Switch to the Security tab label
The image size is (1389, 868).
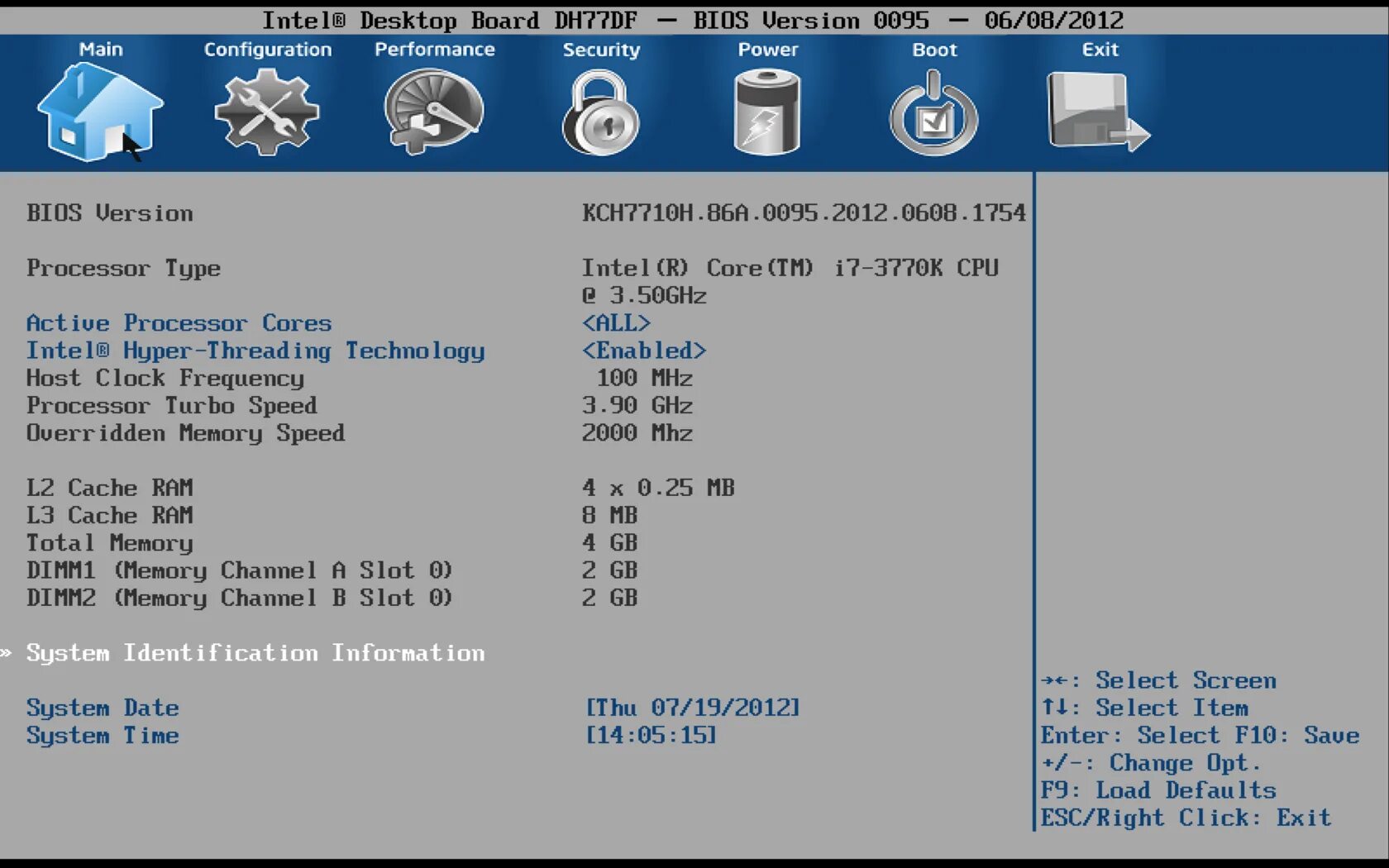pyautogui.click(x=602, y=50)
